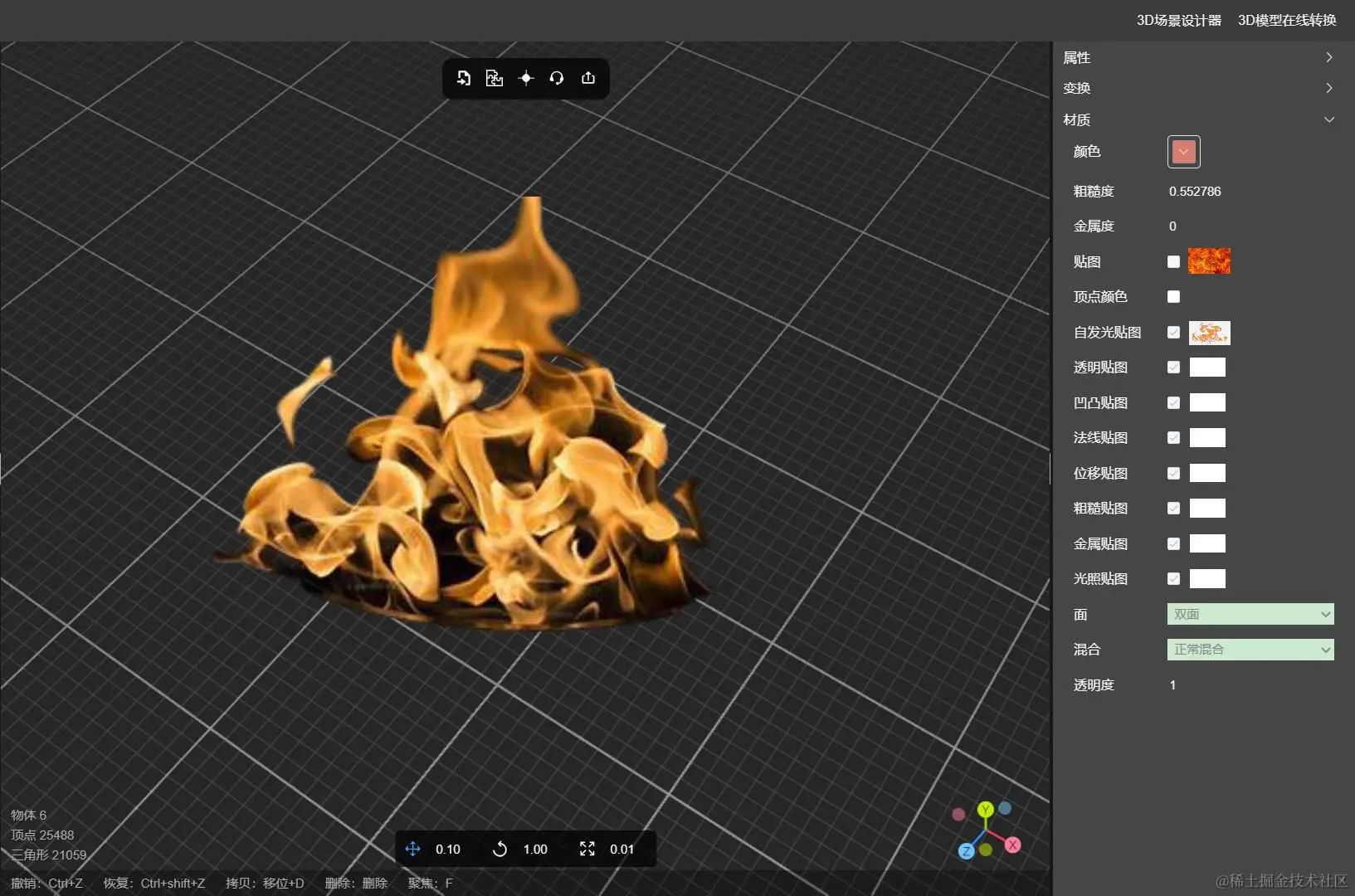Click the 拷贝: 移位+D shortcut hint
Image resolution: width=1355 pixels, height=896 pixels.
tap(265, 883)
